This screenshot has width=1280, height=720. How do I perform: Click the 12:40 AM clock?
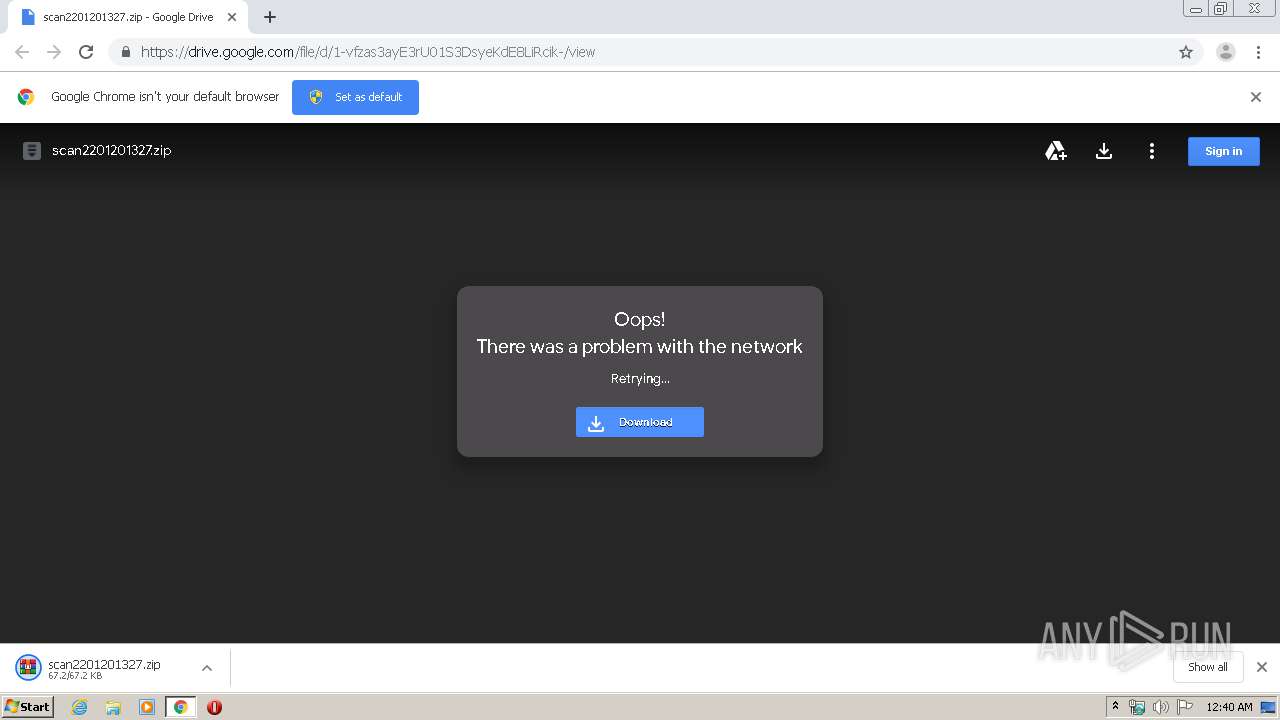click(1229, 707)
